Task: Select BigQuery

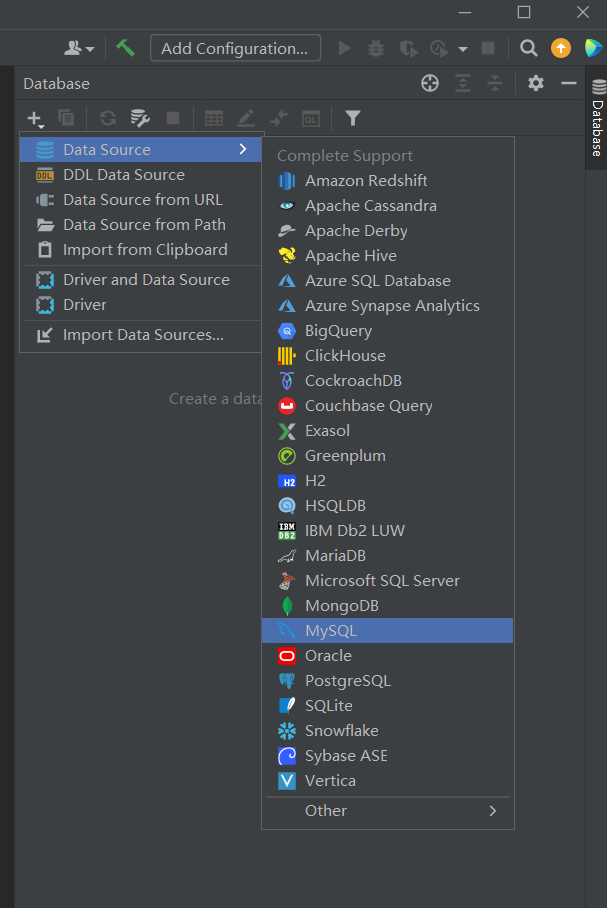Action: click(x=387, y=331)
